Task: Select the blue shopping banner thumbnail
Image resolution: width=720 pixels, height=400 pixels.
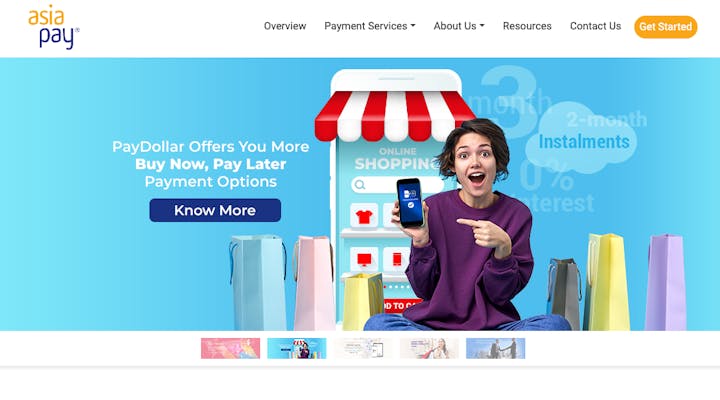Action: pos(297,348)
